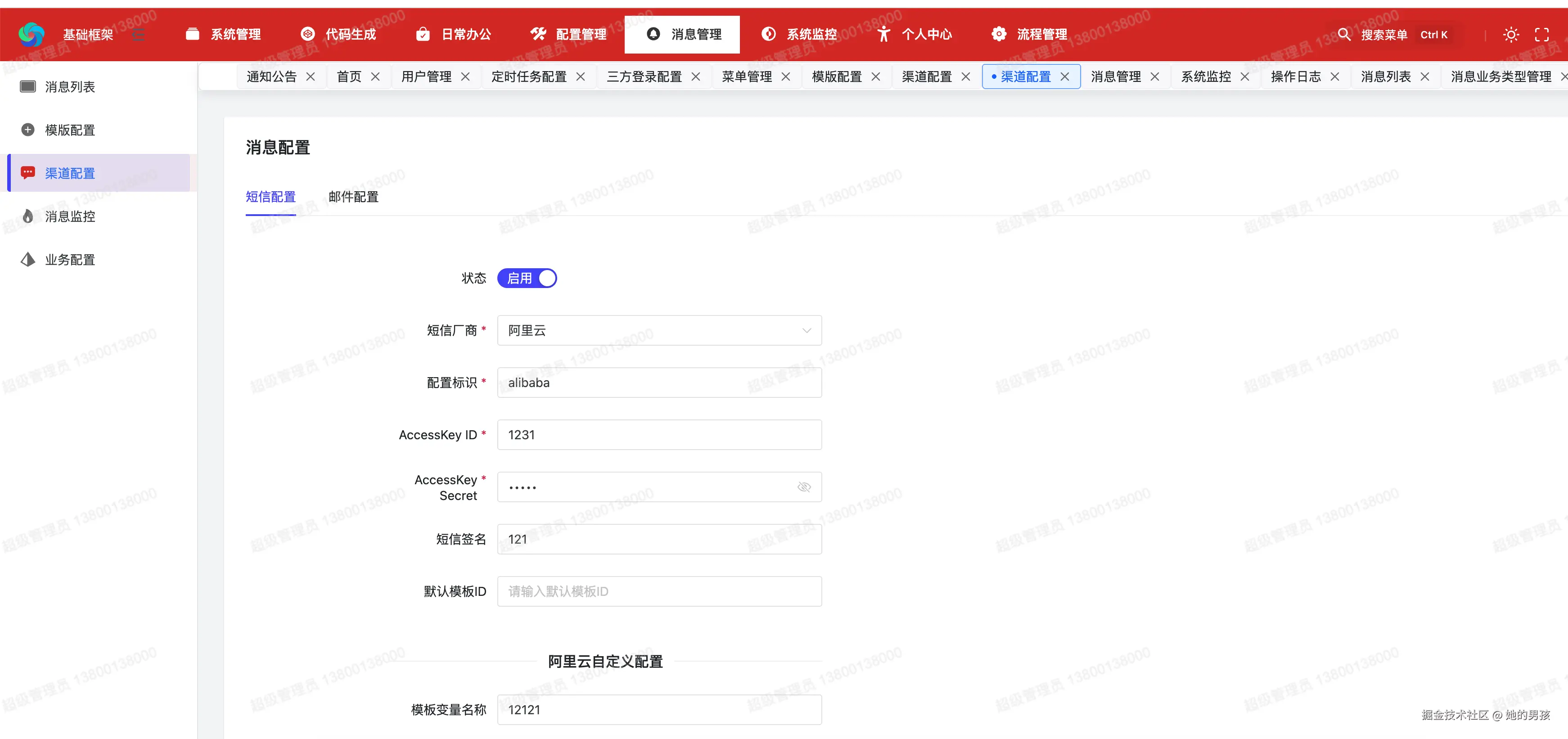Switch to the 邮件配置 tab
The image size is (1568, 739).
(353, 197)
